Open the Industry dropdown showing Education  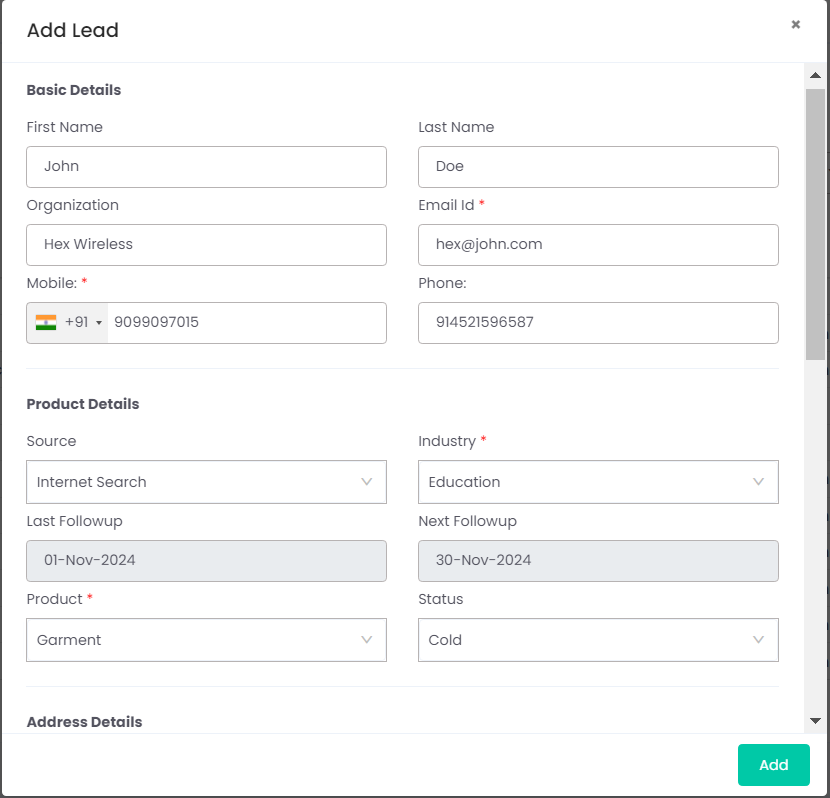[x=598, y=482]
